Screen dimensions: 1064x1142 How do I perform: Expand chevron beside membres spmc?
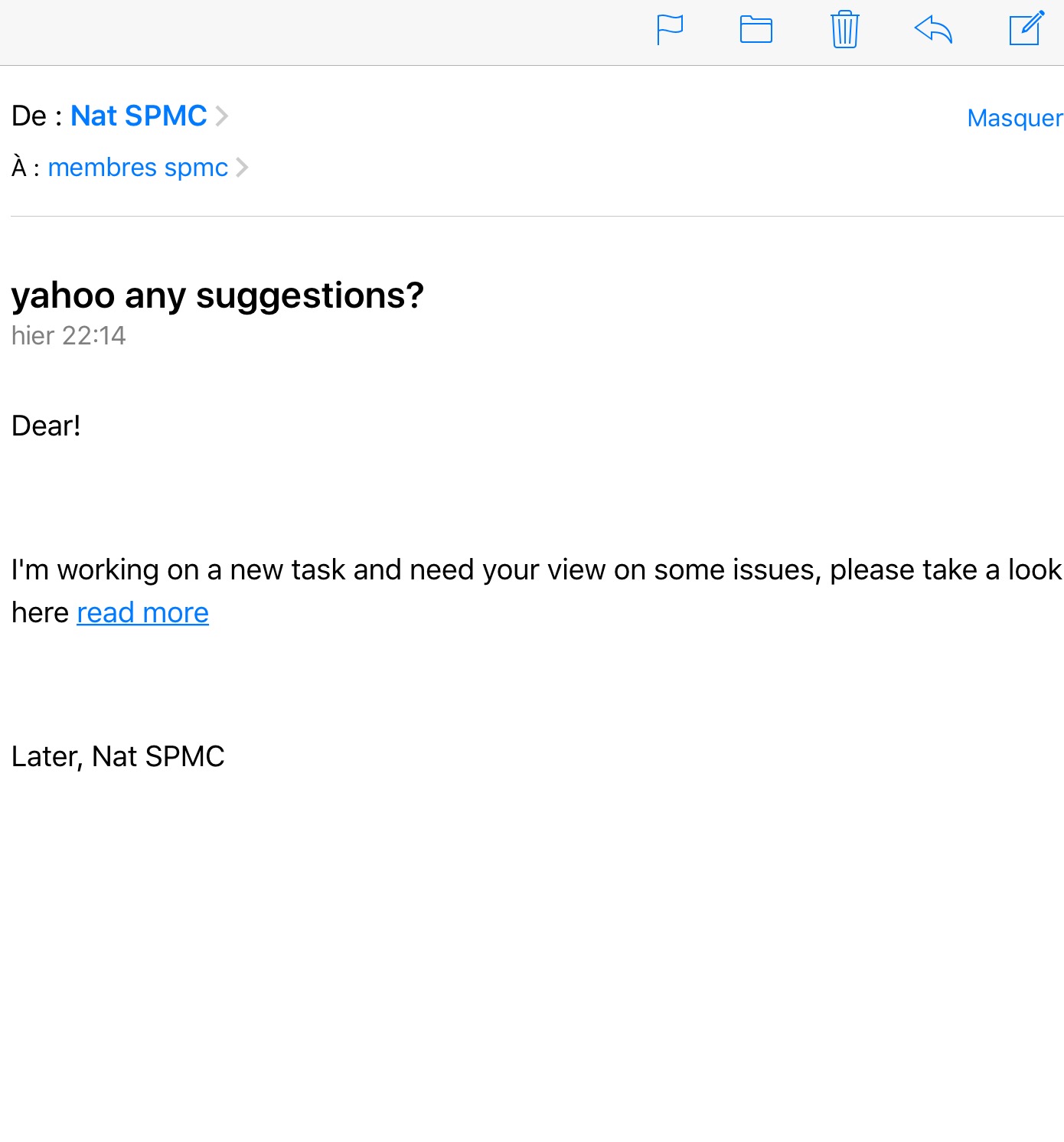coord(242,167)
